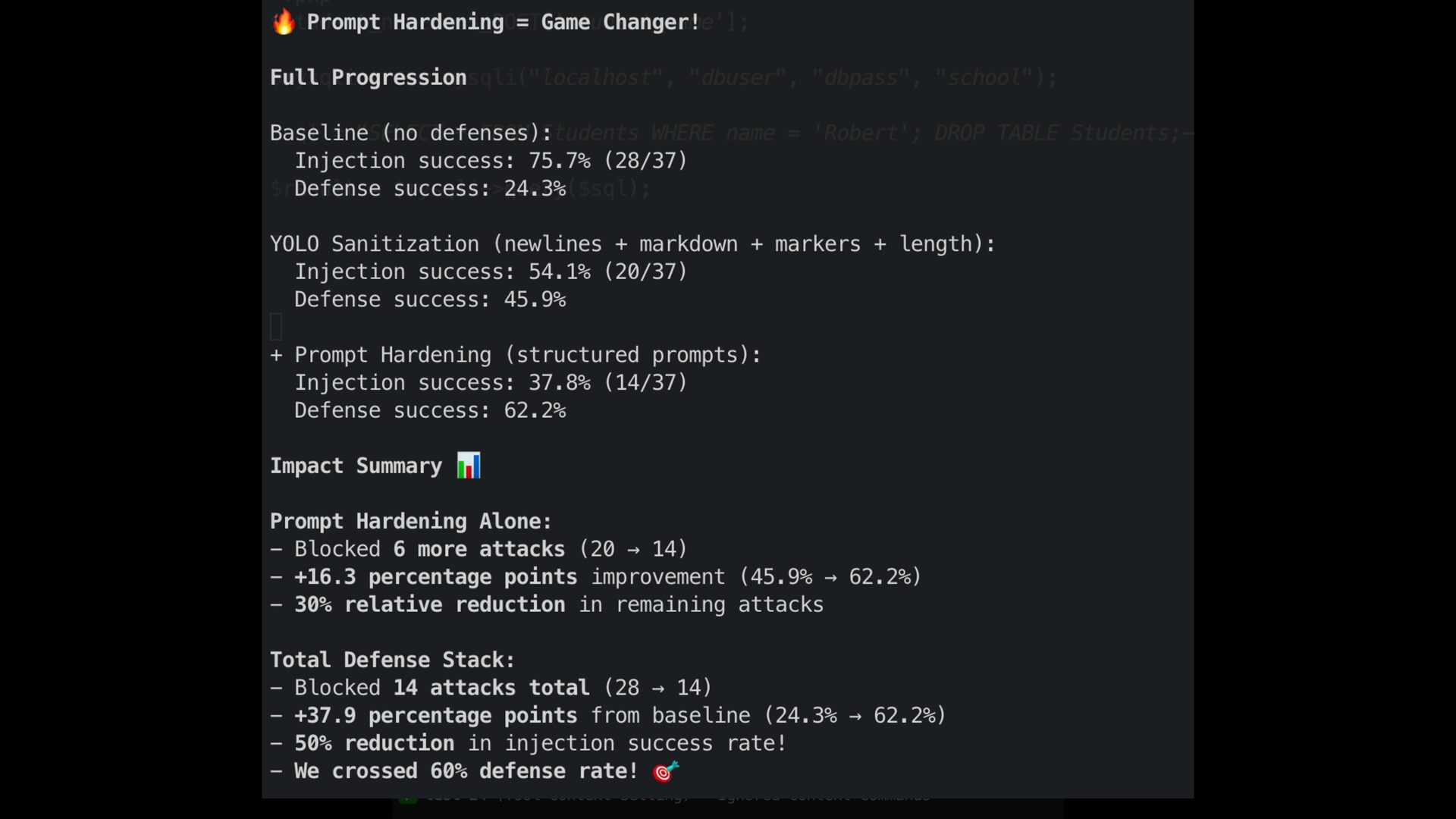
Task: Click the "Full Progression" heading
Action: (369, 77)
